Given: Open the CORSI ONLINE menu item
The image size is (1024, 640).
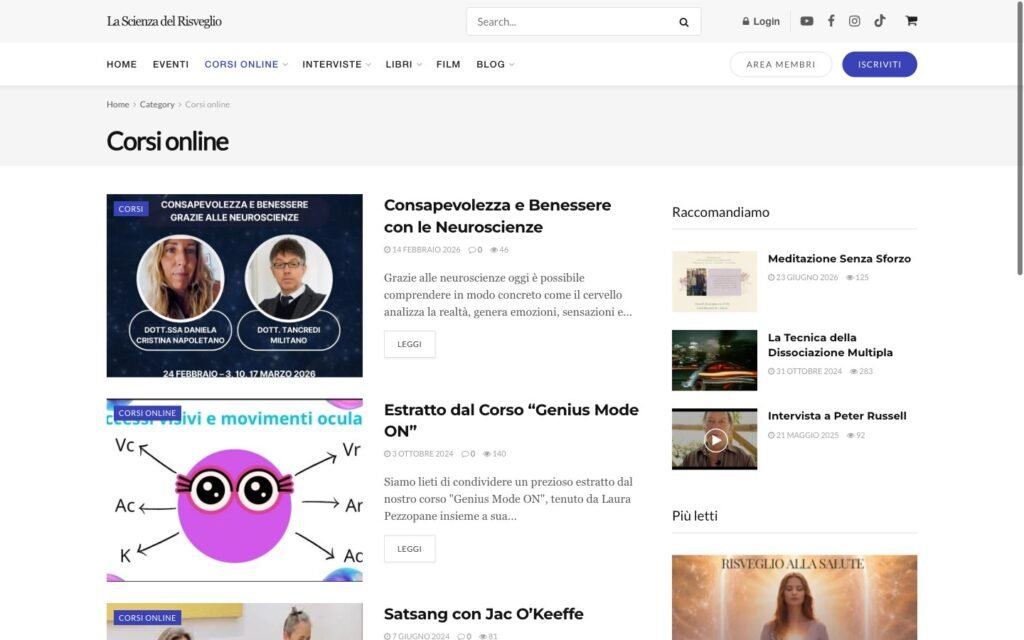Looking at the screenshot, I should click(241, 64).
